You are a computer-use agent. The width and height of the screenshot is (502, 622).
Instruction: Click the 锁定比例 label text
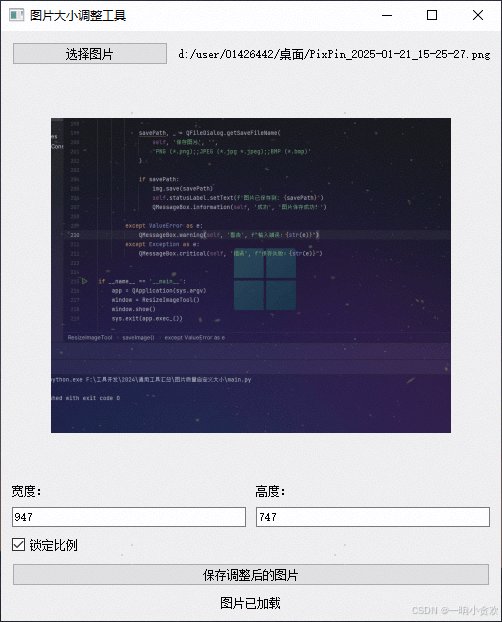tap(53, 545)
